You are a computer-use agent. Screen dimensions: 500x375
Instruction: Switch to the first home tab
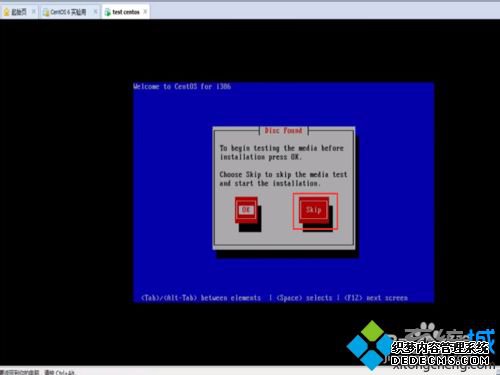pos(19,12)
